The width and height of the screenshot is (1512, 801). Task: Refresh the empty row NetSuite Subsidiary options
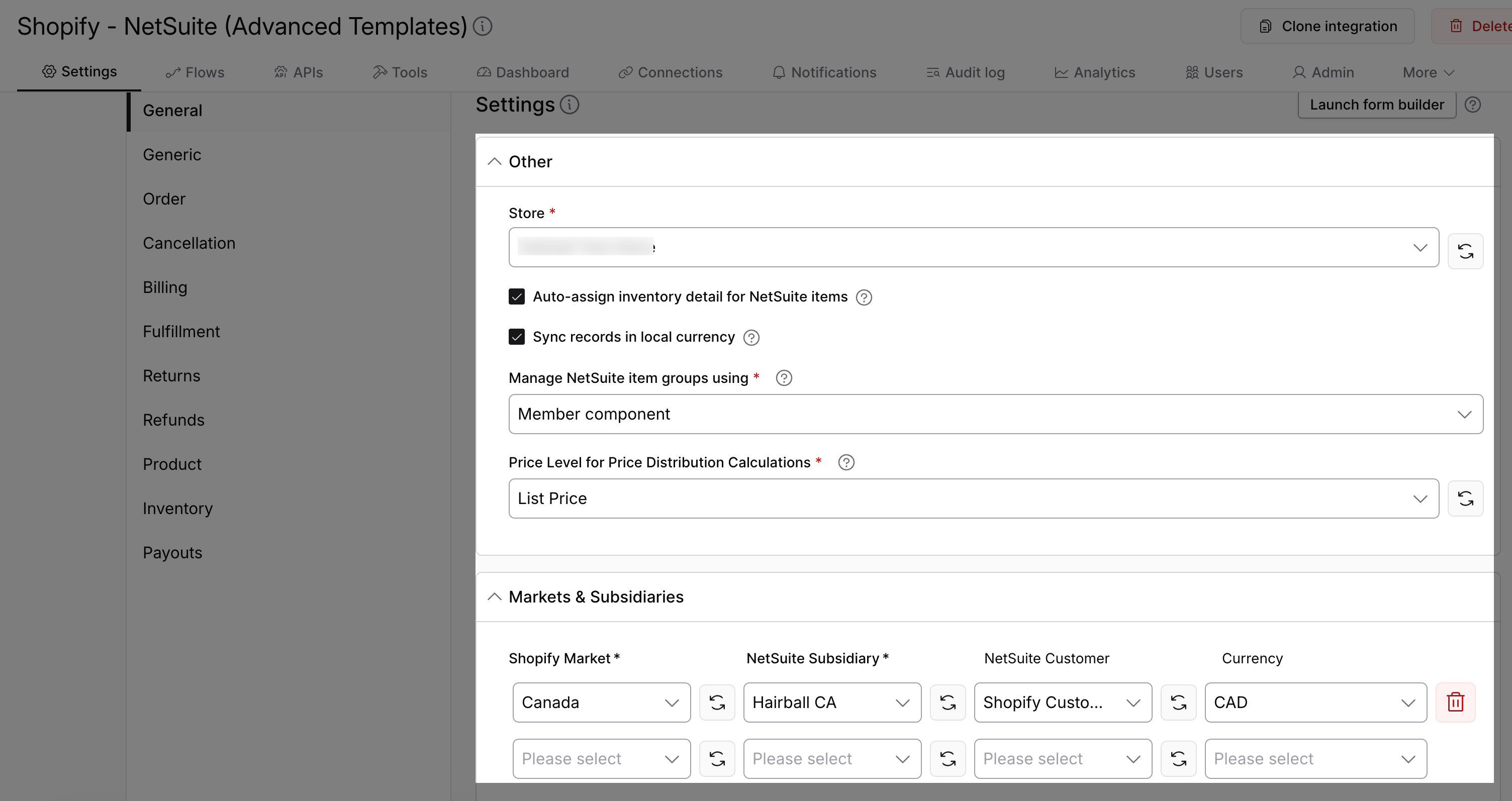pos(948,759)
